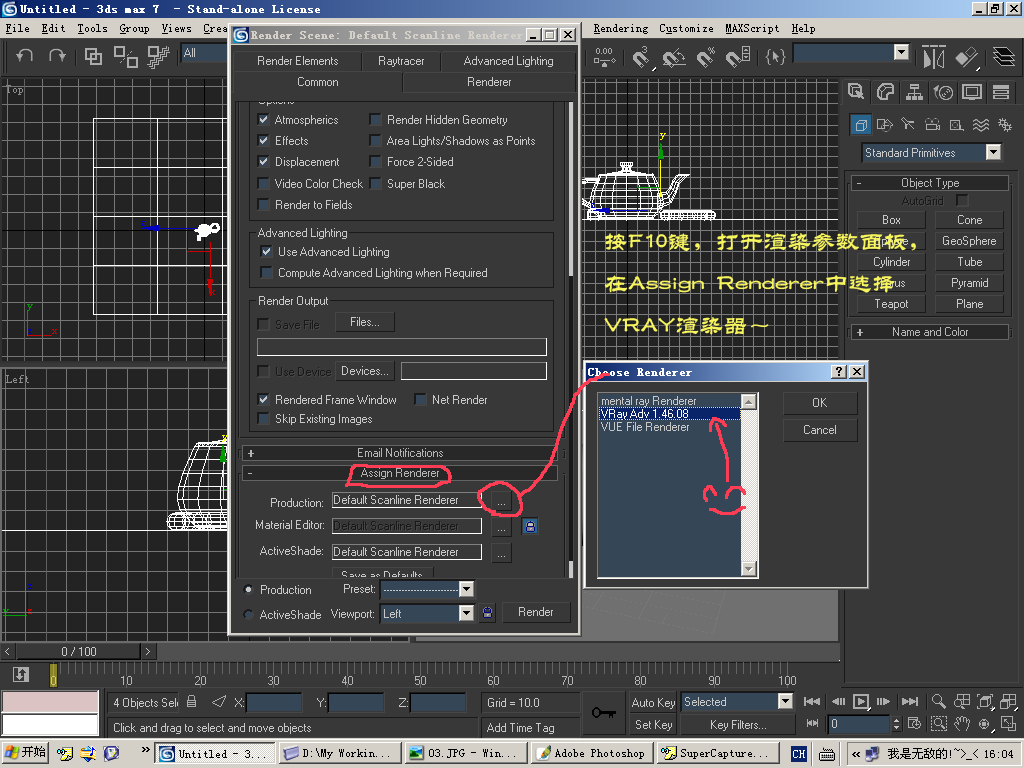The image size is (1024, 768).
Task: Open the Modify panel tab icon
Action: (x=885, y=92)
